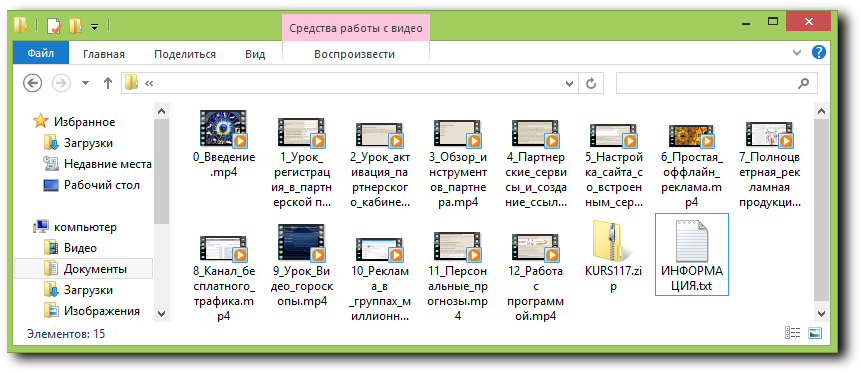Select the 9_Урок_Видео_гороскопы video icon
This screenshot has width=861, height=373.
pos(301,243)
